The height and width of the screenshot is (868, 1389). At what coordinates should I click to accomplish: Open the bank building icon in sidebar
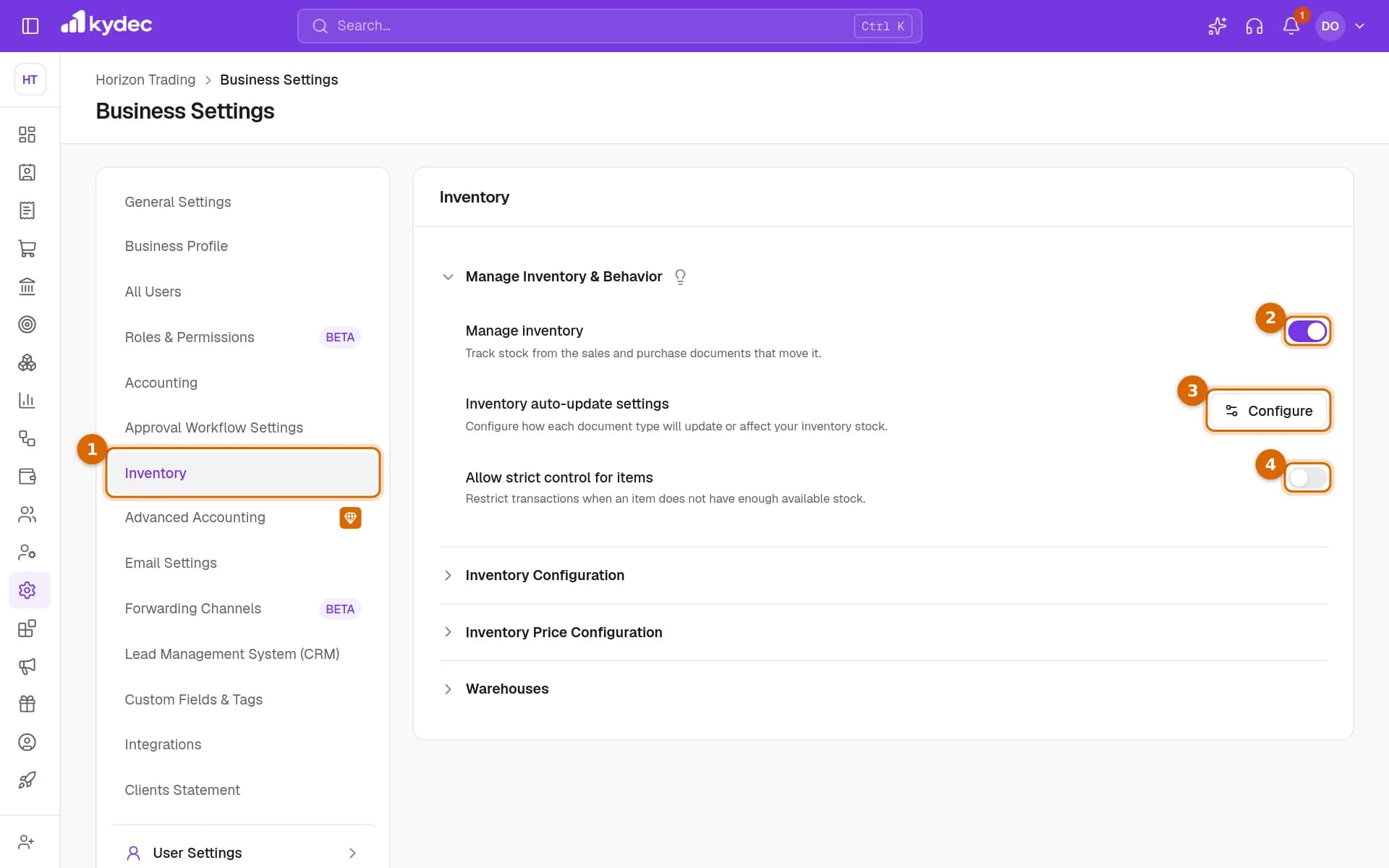click(27, 286)
